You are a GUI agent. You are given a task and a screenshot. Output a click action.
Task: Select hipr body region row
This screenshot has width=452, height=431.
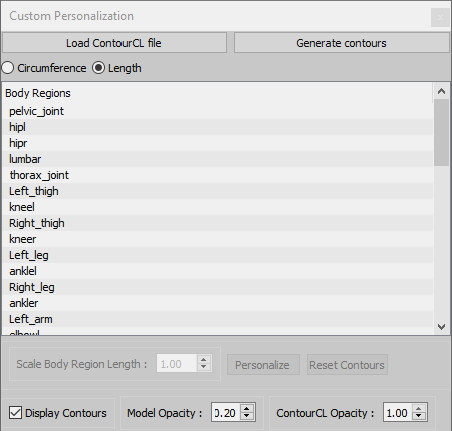217,143
